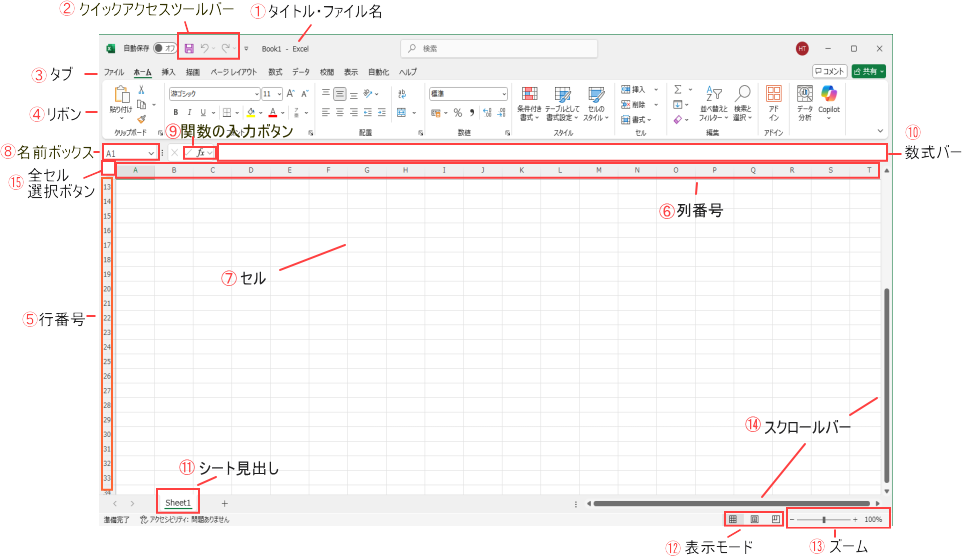Toggle middle align button
Viewport: 962px width, 556px height.
(x=339, y=94)
